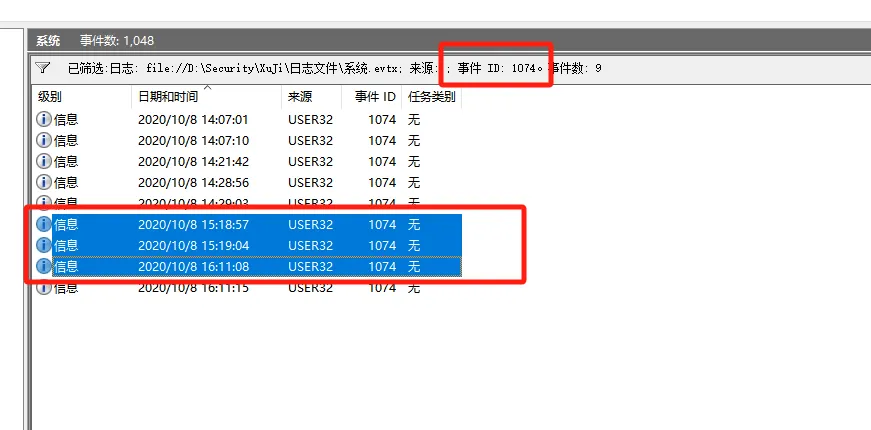Click info icon of 16:11:08 event
This screenshot has height=430, width=871.
pos(43,267)
